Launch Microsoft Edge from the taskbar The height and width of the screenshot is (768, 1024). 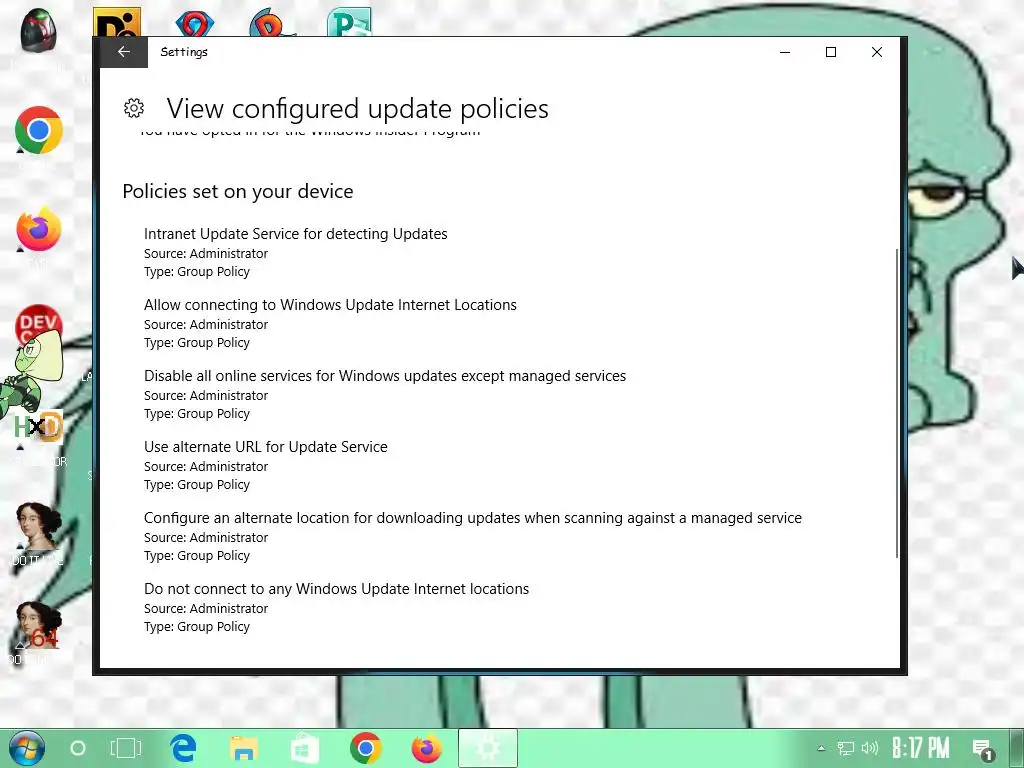tap(183, 748)
